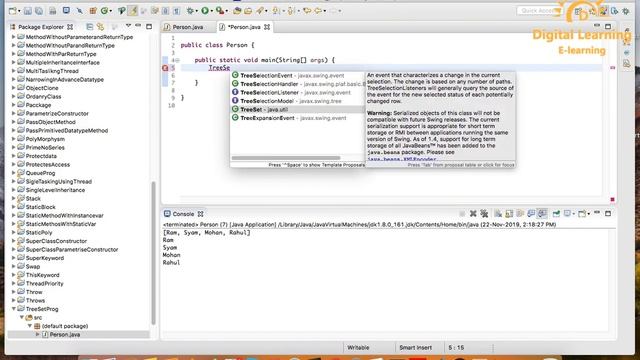Select the *Person.java editor tab
The image size is (640, 360).
(244, 27)
